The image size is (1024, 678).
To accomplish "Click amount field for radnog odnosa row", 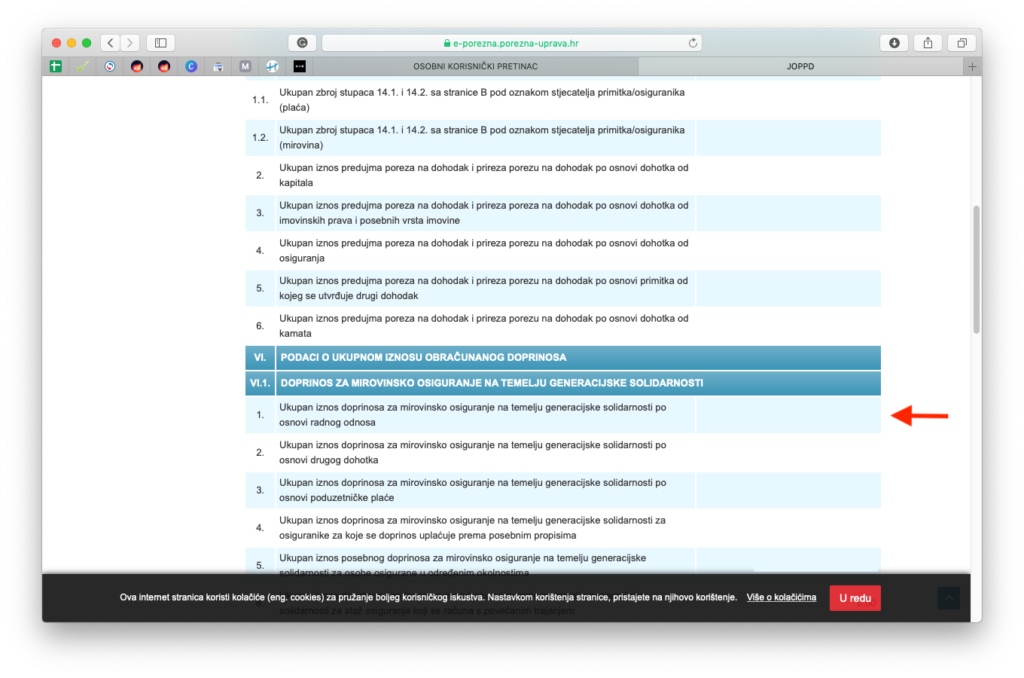I will (x=787, y=415).
